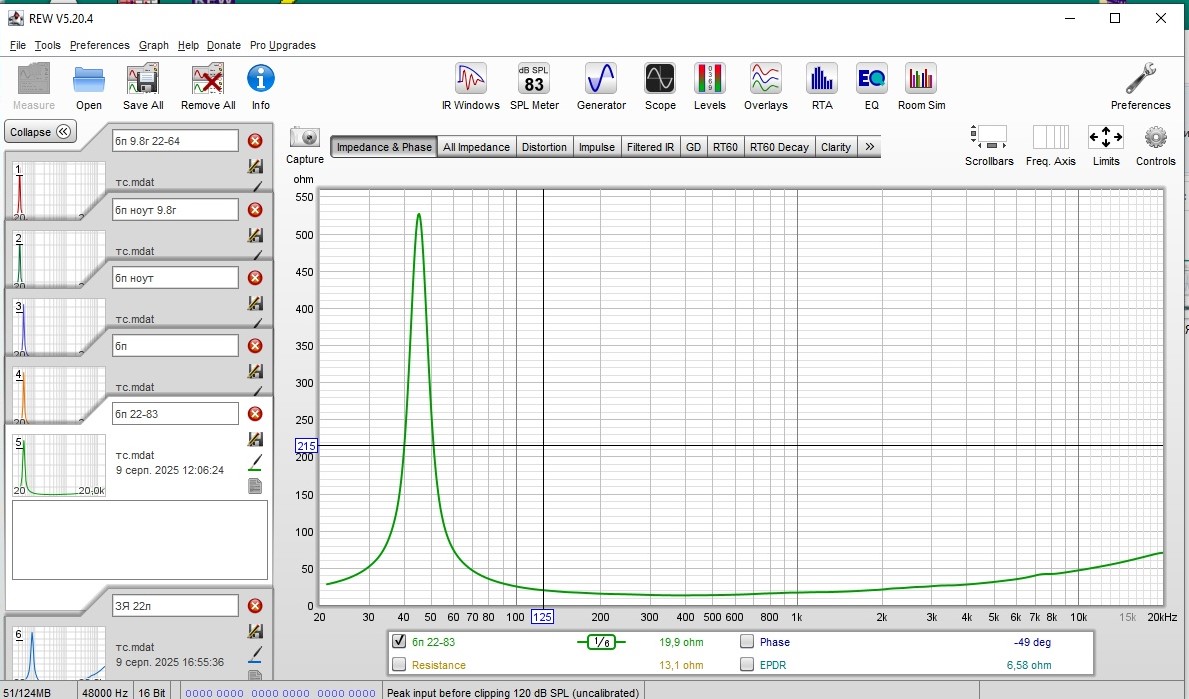This screenshot has height=699, width=1189.
Task: Show more graph tabs with » arrow
Action: (x=870, y=147)
